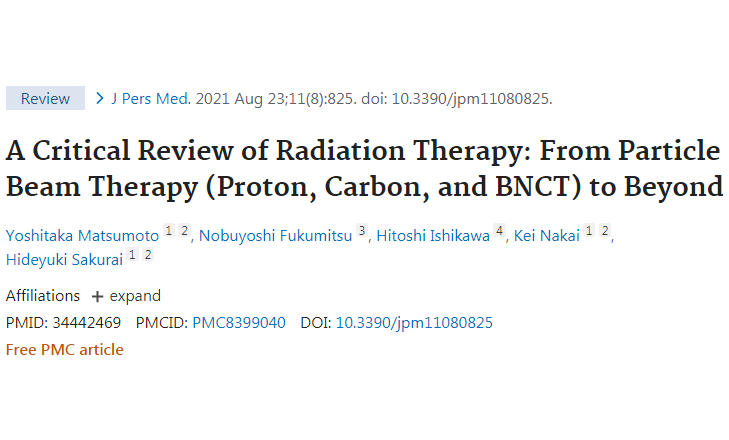Open author Kei Nakai's link
Viewport: 729px width, 440px height.
(546, 235)
